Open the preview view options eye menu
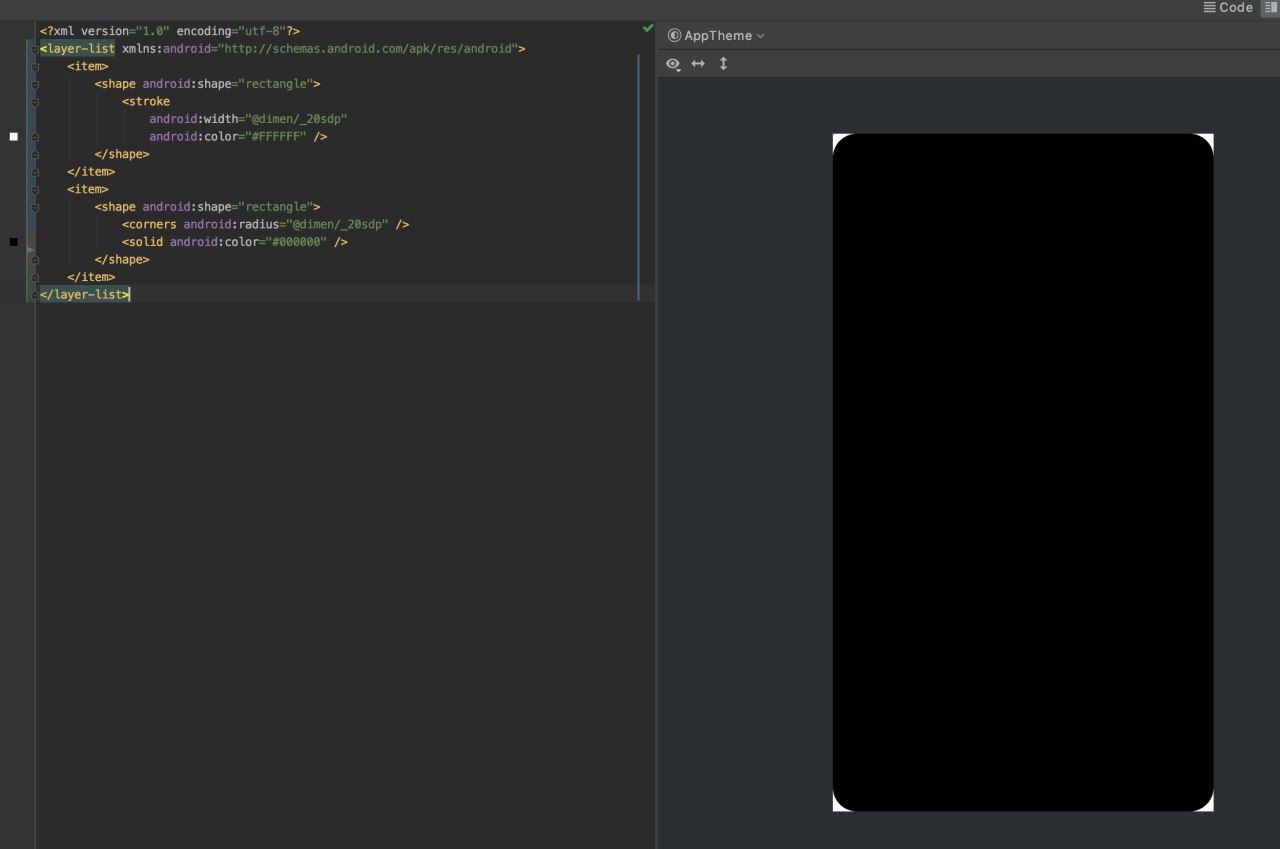 [673, 64]
